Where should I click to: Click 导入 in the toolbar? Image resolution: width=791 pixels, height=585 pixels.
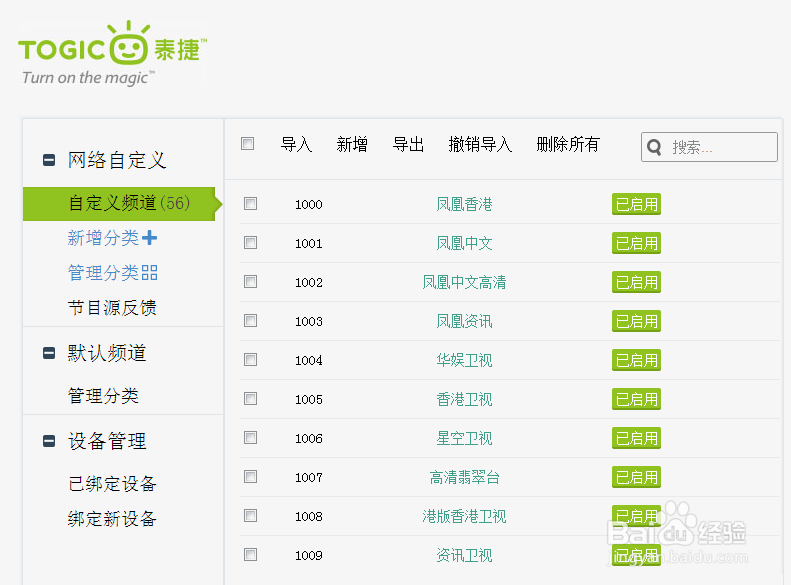(x=296, y=144)
